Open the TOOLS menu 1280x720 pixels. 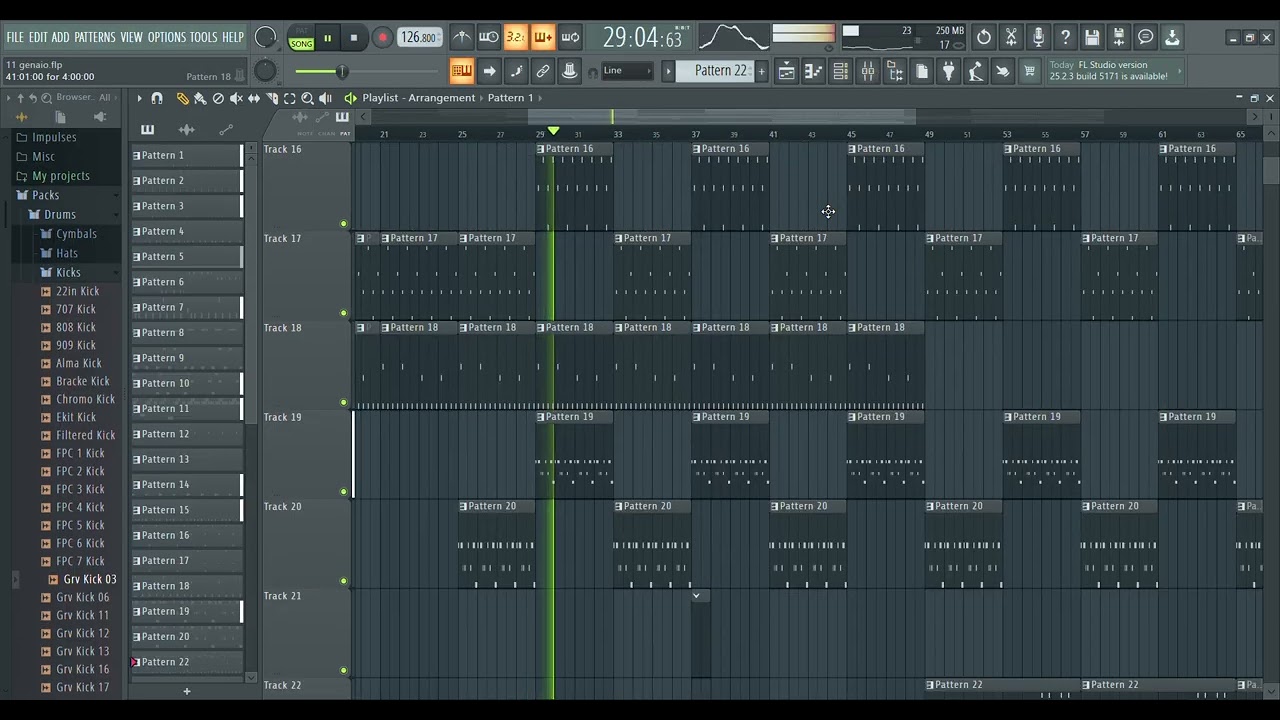point(203,38)
